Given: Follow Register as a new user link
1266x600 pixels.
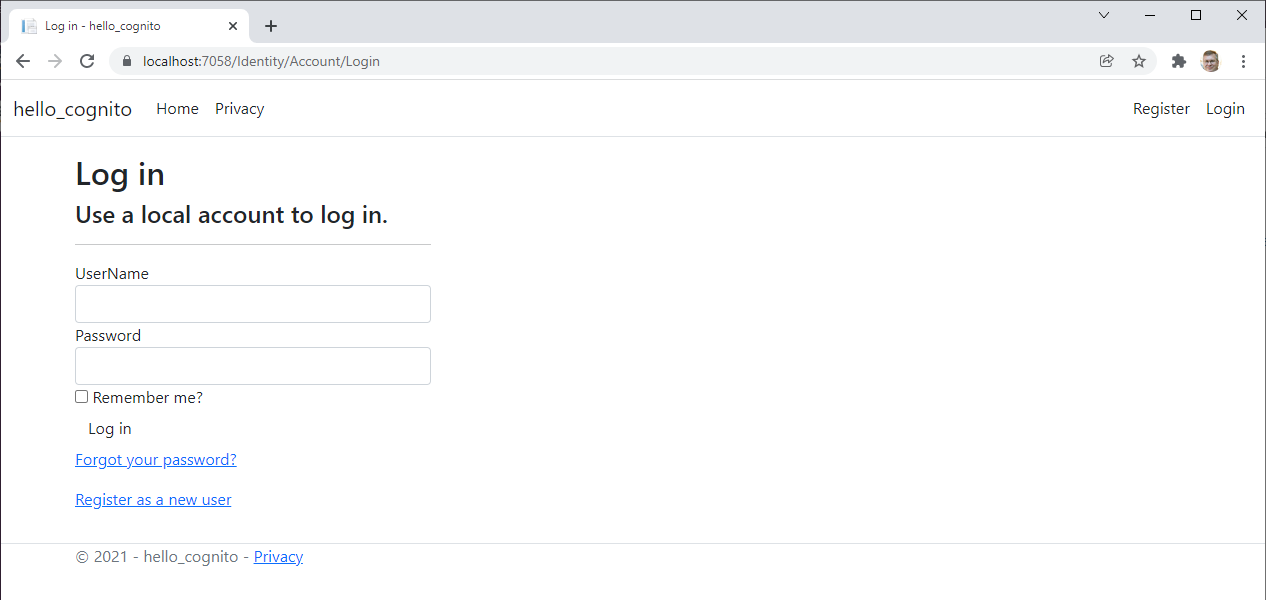Looking at the screenshot, I should pos(153,500).
